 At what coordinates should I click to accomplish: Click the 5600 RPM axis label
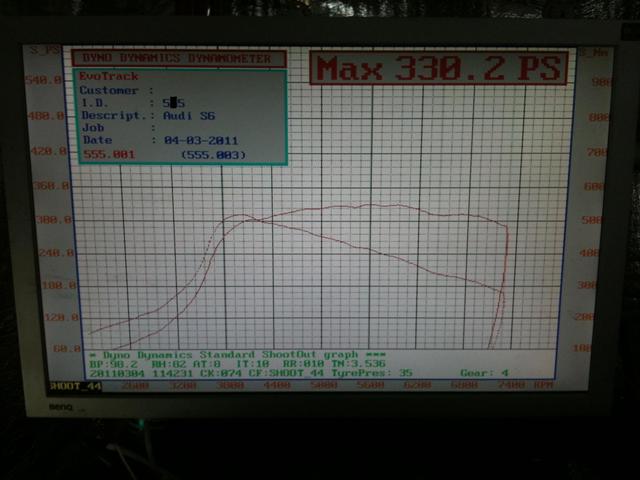point(370,386)
